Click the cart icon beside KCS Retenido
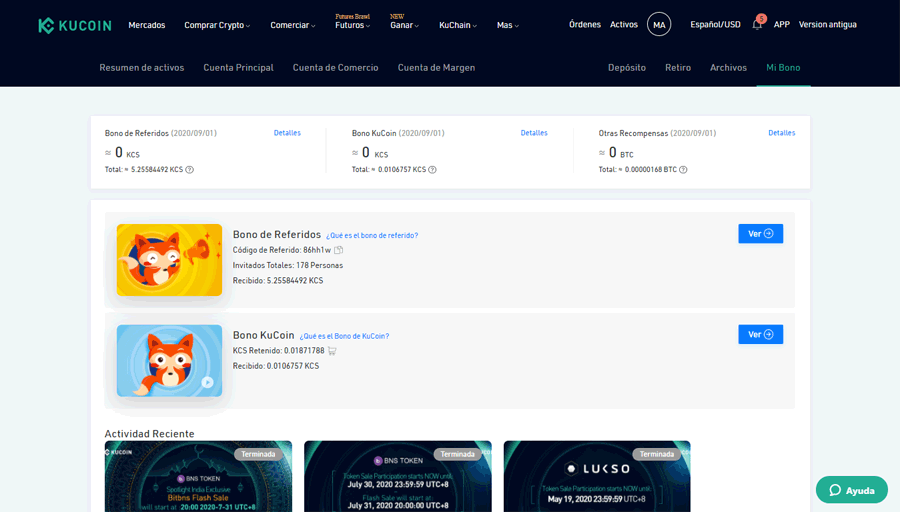Image resolution: width=900 pixels, height=512 pixels. point(332,351)
